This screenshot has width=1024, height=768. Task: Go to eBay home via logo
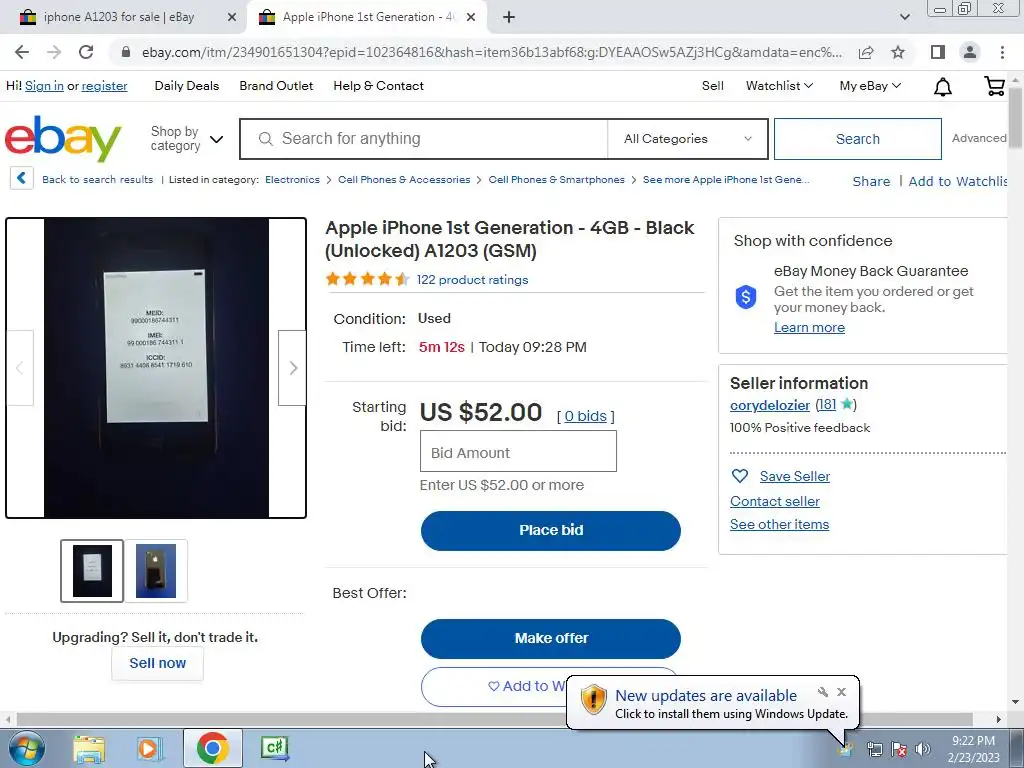point(63,138)
